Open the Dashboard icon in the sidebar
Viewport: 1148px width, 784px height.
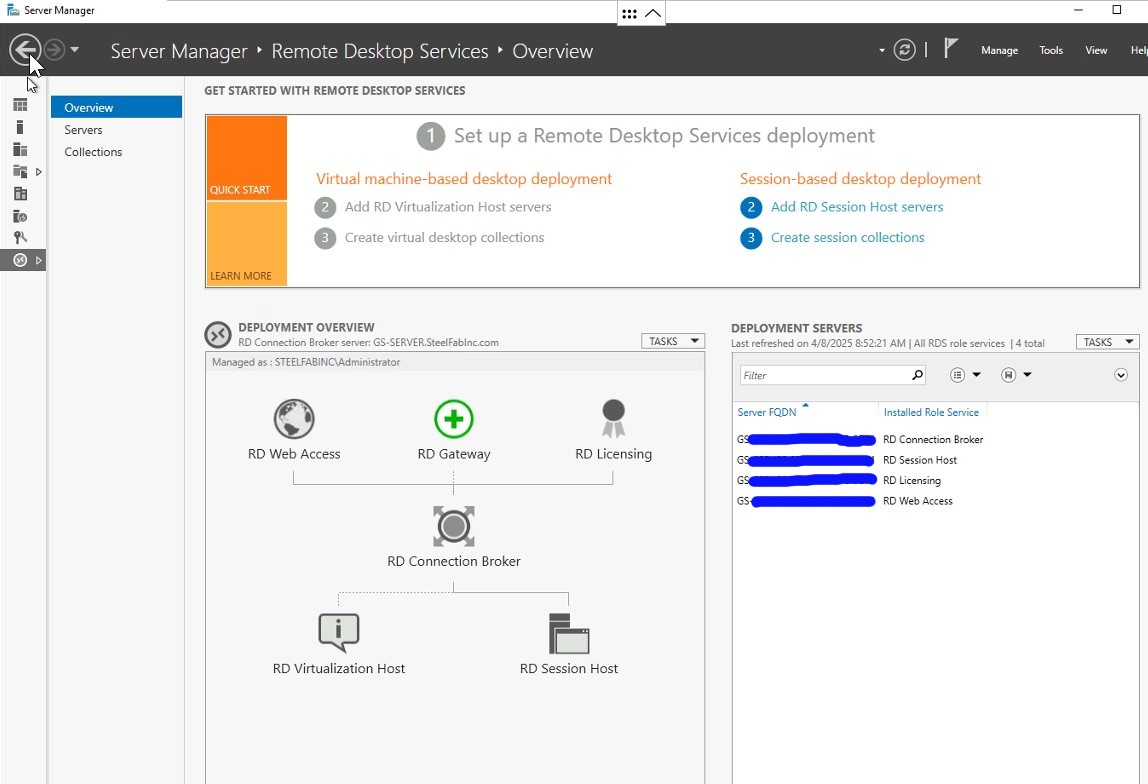[20, 105]
